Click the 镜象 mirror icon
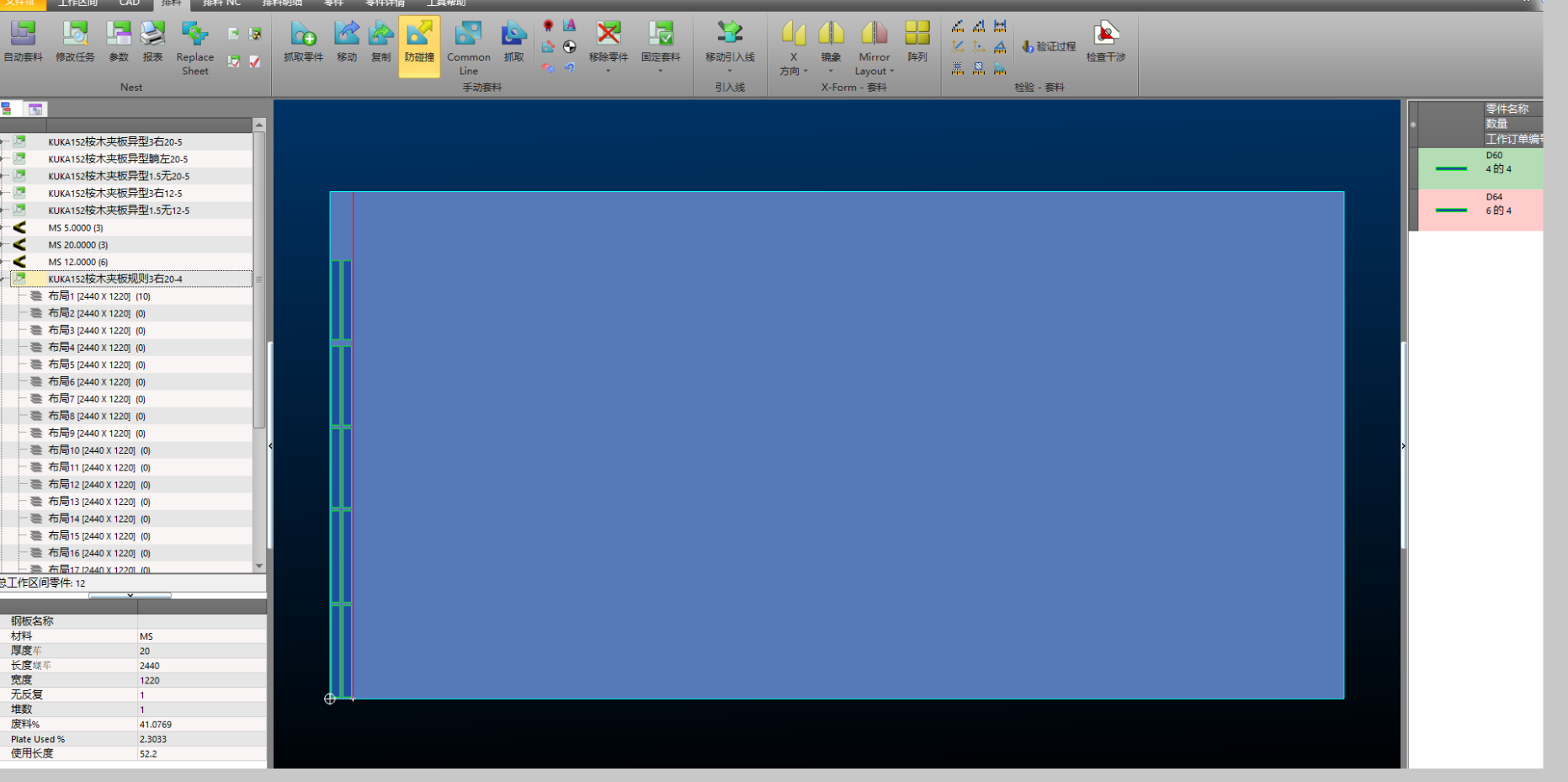The image size is (1568, 782). (831, 34)
